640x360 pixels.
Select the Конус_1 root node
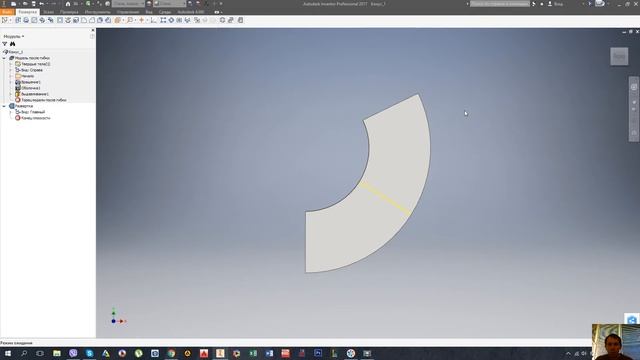13,52
